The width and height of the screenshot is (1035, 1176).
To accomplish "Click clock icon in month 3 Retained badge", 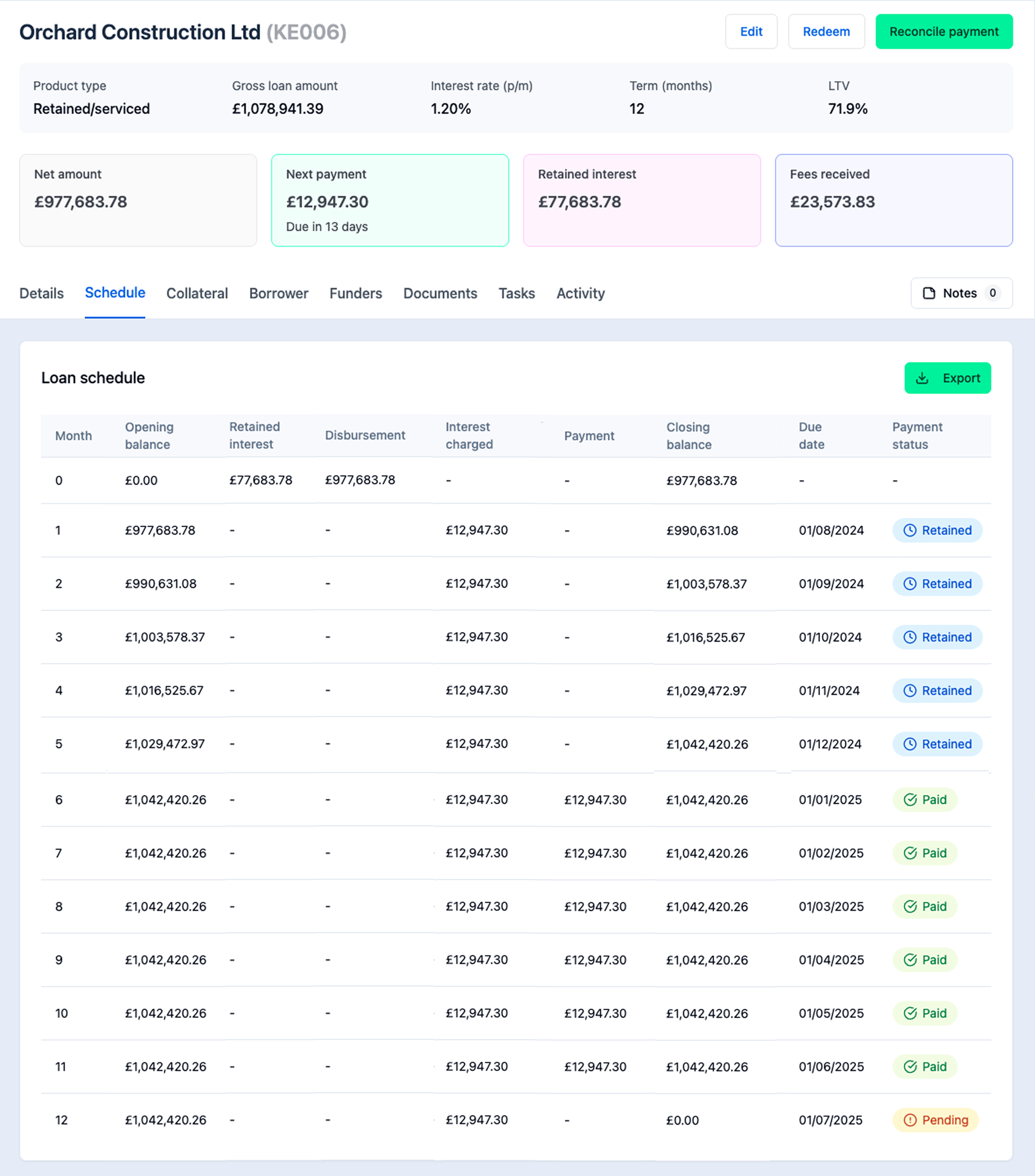I will tap(909, 637).
